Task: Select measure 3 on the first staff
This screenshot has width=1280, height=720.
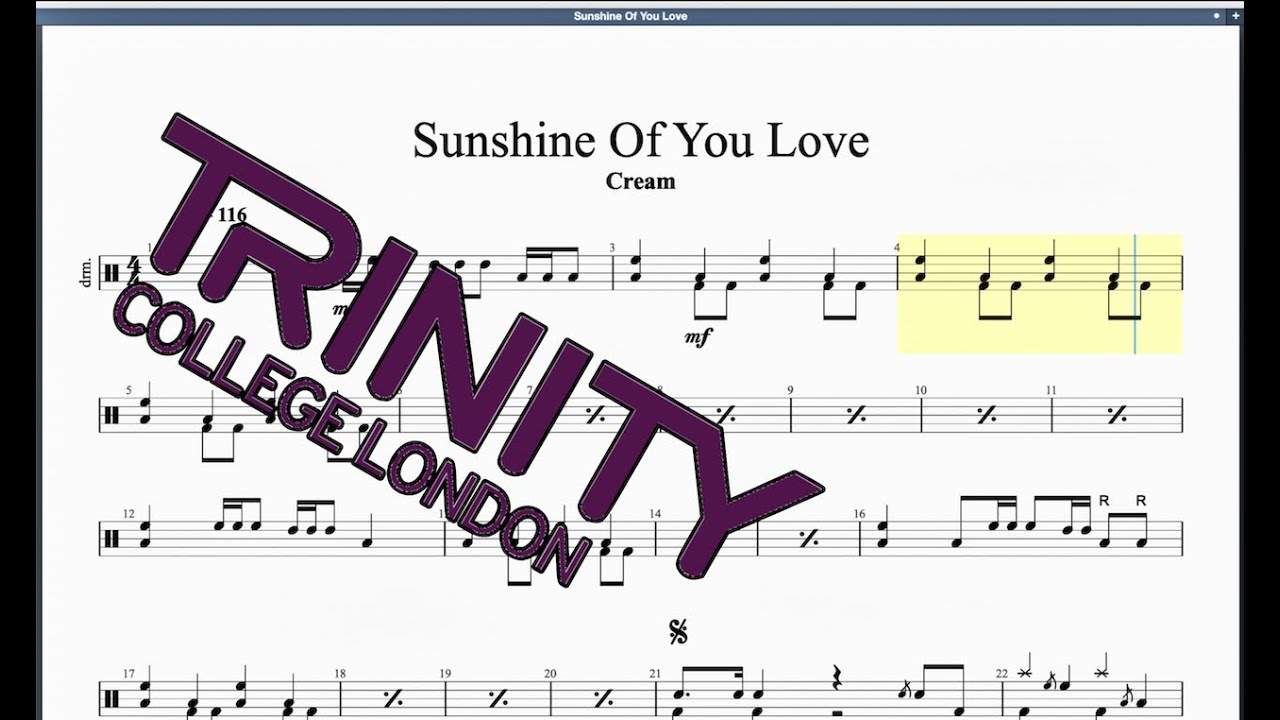Action: tap(753, 274)
